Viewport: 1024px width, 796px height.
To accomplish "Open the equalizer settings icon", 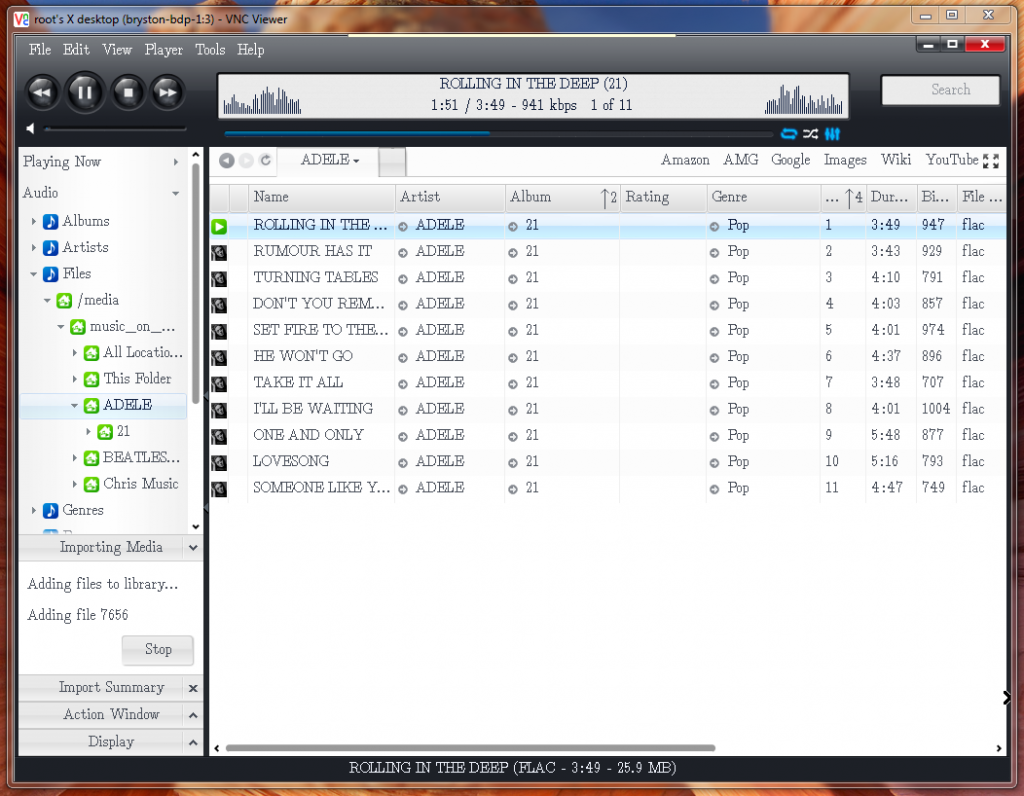I will pyautogui.click(x=832, y=134).
